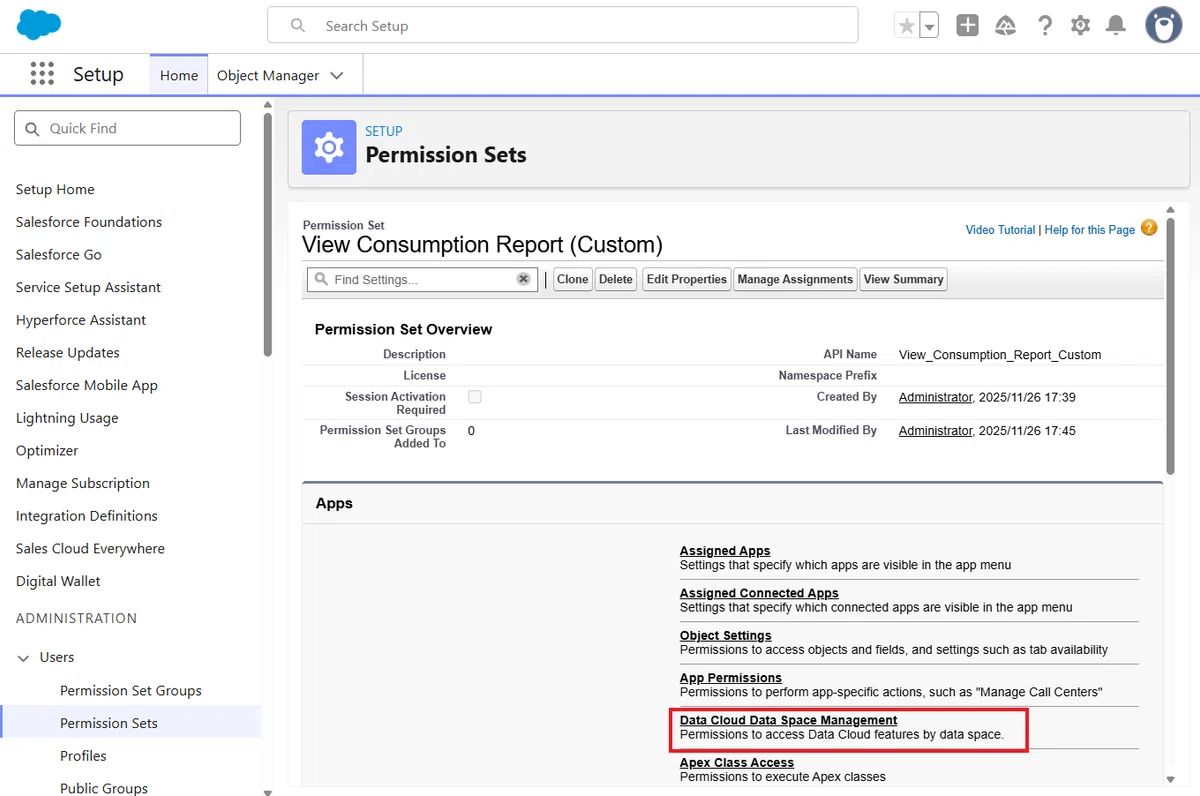The width and height of the screenshot is (1200, 796).
Task: Open the favorites list dropdown arrow
Action: point(929,26)
